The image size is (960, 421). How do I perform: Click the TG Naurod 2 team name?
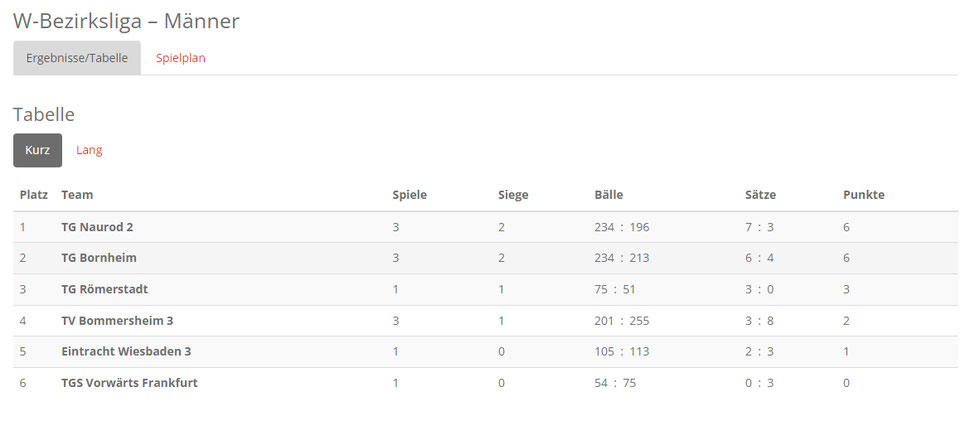tap(97, 227)
